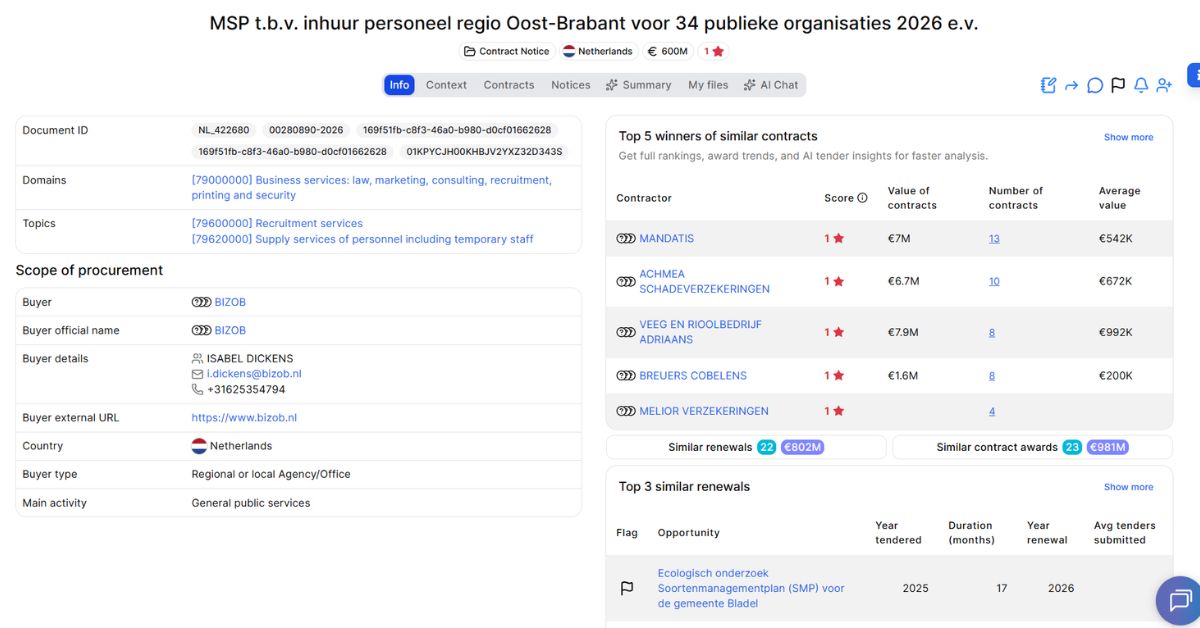
Task: Click the star score in MANDATIS row
Action: (834, 238)
